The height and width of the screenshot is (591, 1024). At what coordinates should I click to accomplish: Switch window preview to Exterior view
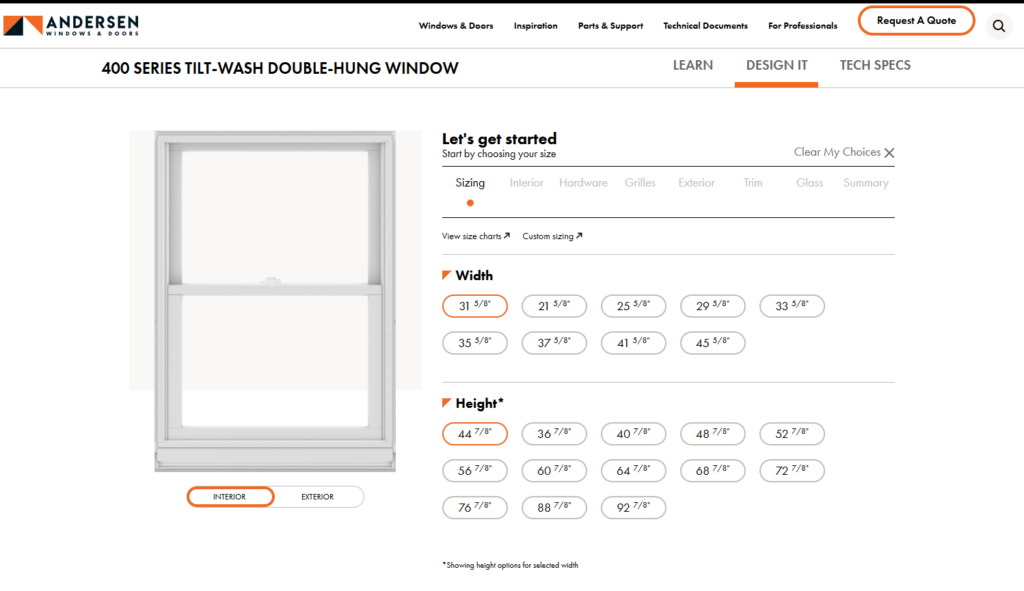point(318,497)
